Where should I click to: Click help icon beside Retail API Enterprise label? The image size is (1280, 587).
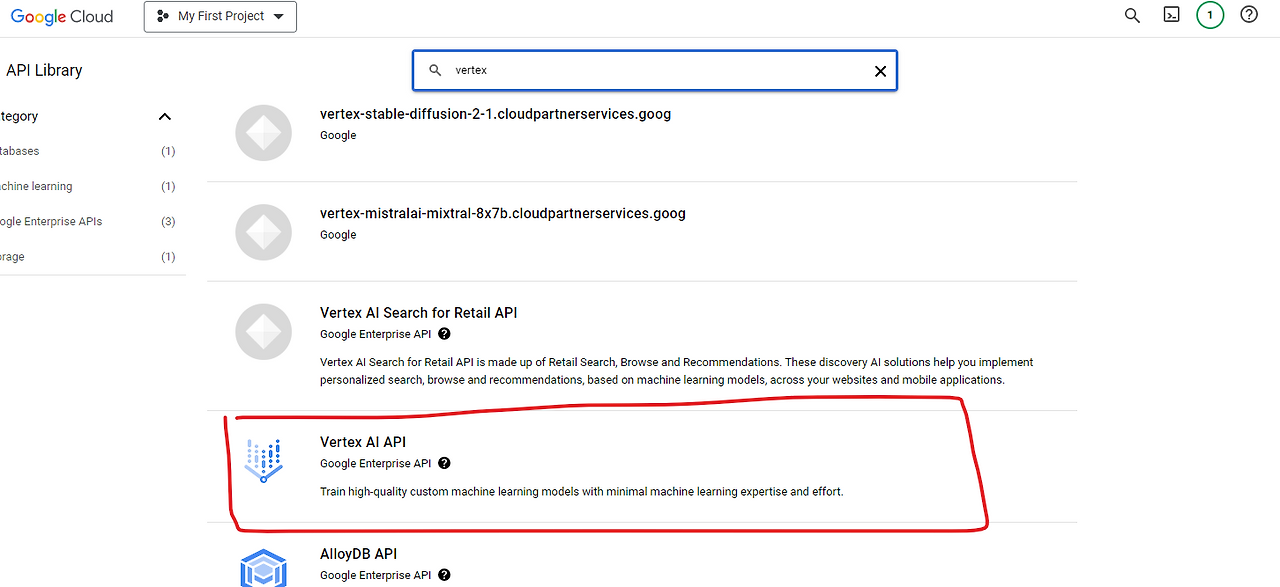[x=444, y=334]
